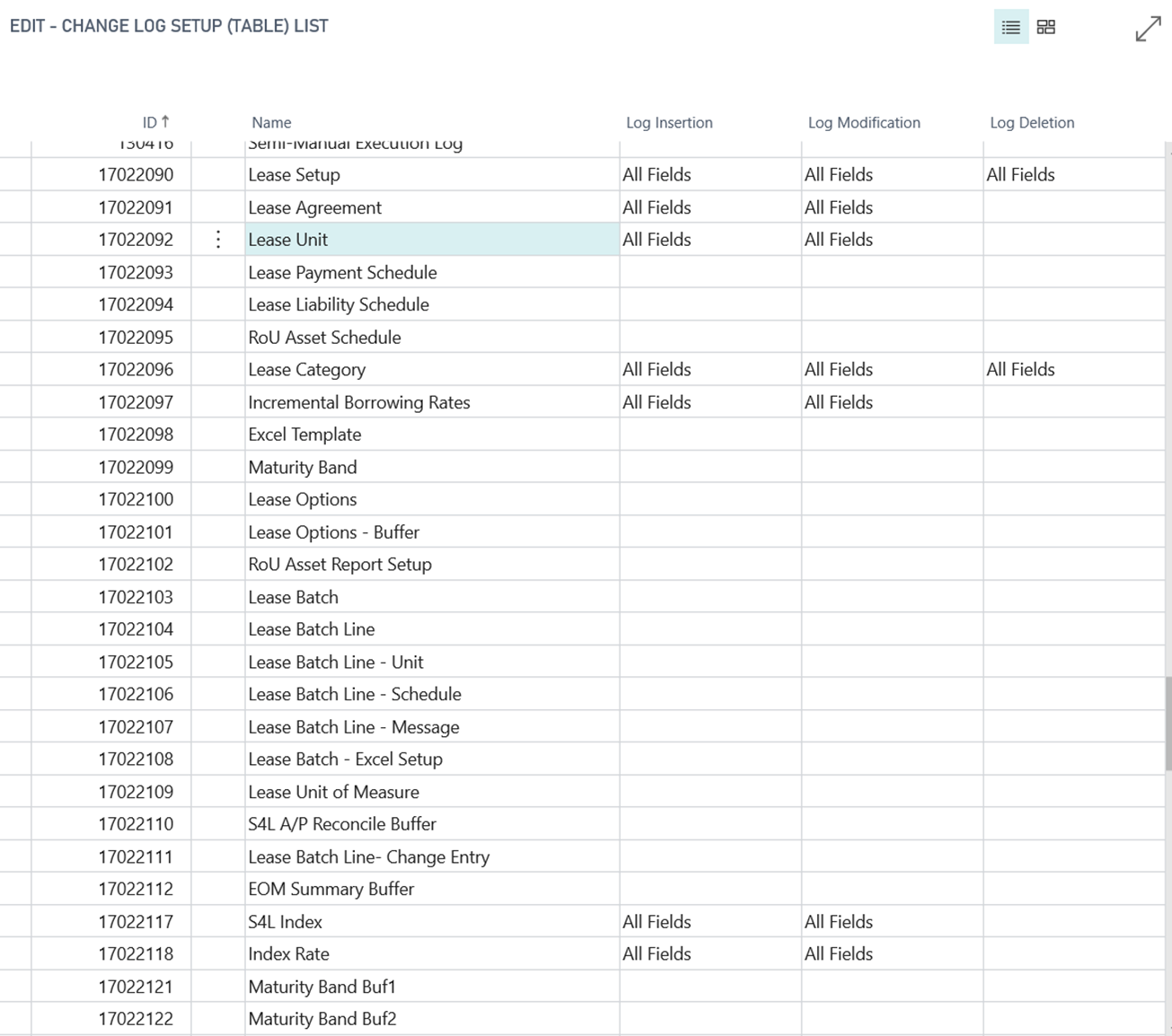Viewport: 1172px width, 1036px height.
Task: Click the empty Log Deletion cell for Lease Unit
Action: pyautogui.click(x=1074, y=240)
